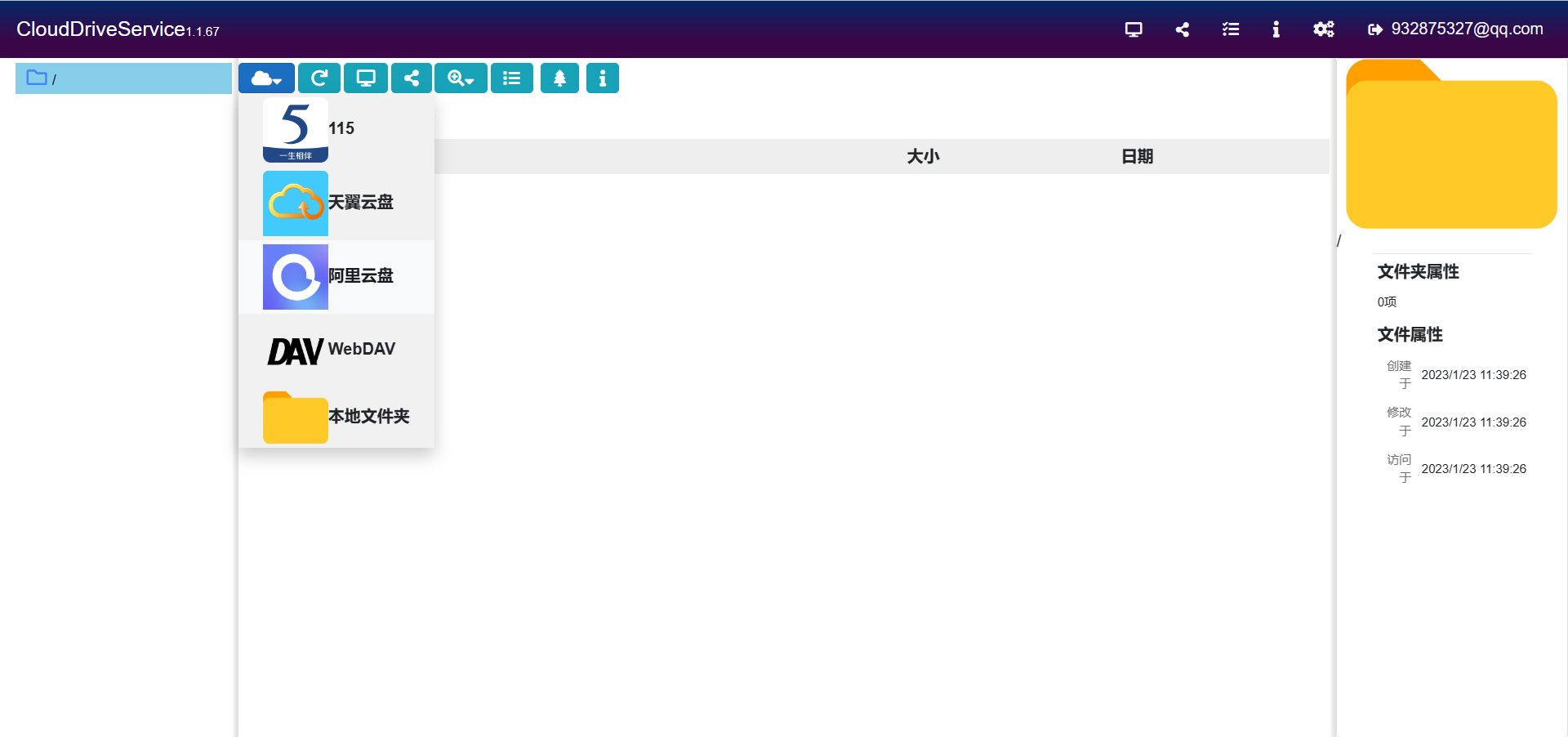Click the list view toolbar button
The width and height of the screenshot is (1568, 737).
pyautogui.click(x=512, y=78)
